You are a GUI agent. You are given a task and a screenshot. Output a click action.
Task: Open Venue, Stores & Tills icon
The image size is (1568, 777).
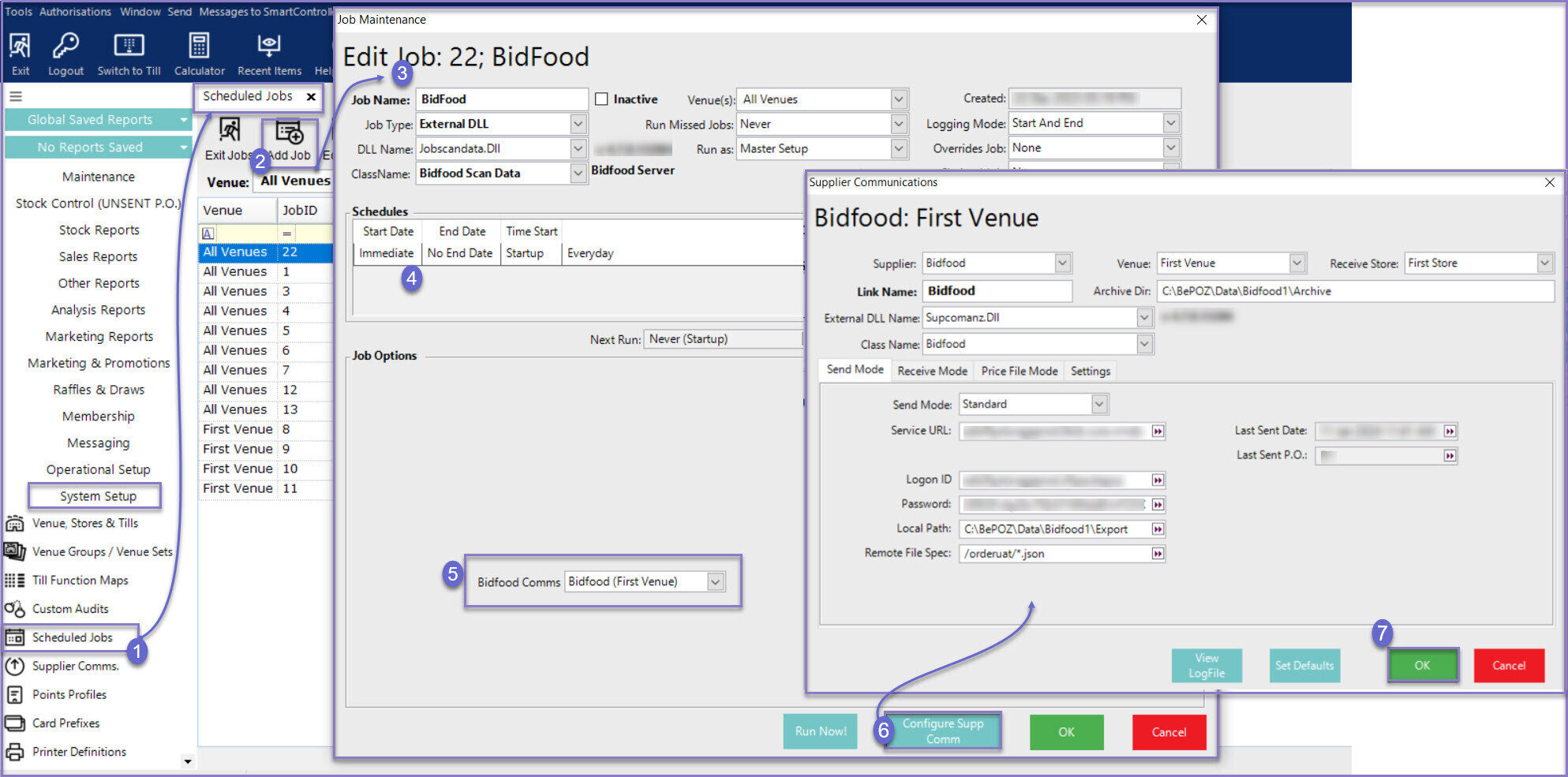pos(15,523)
